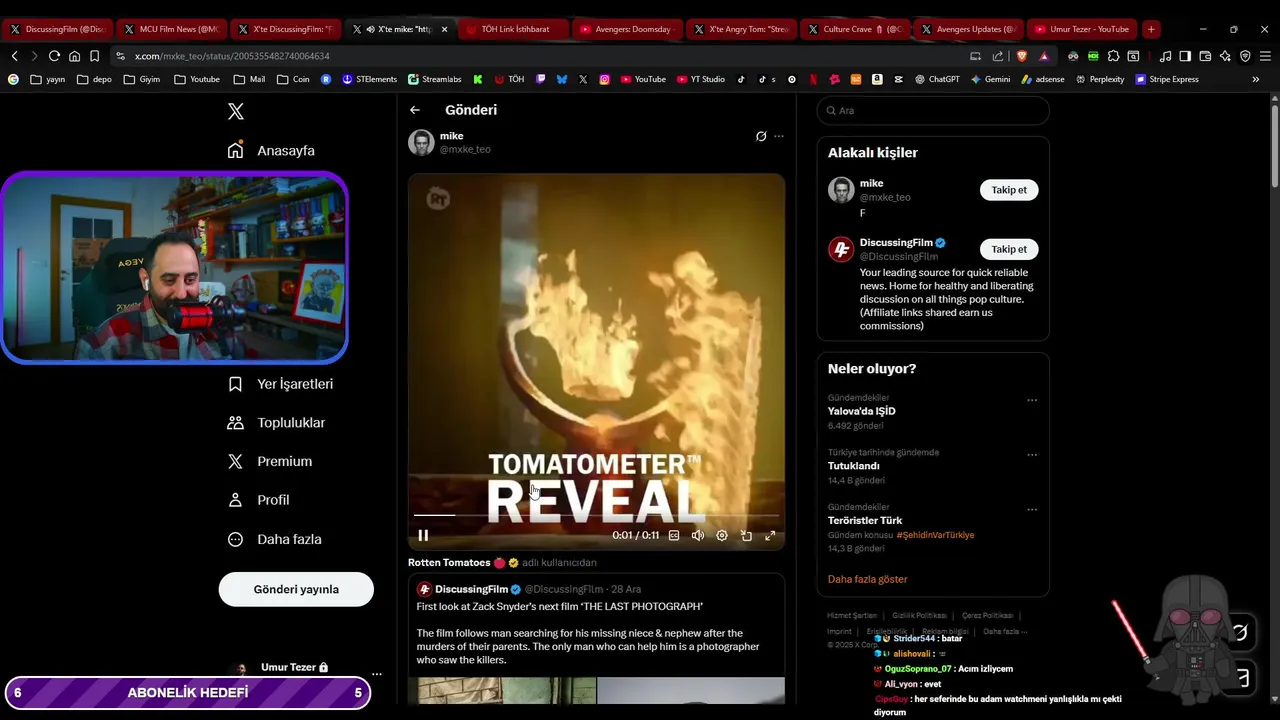1280x720 pixels.
Task: Open the YT Studio bookmark
Action: (x=700, y=79)
